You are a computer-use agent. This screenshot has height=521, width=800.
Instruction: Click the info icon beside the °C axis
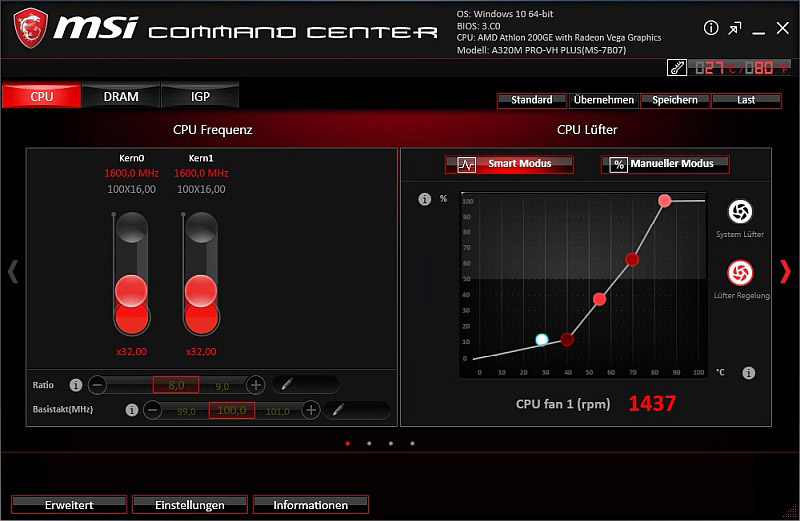click(748, 373)
